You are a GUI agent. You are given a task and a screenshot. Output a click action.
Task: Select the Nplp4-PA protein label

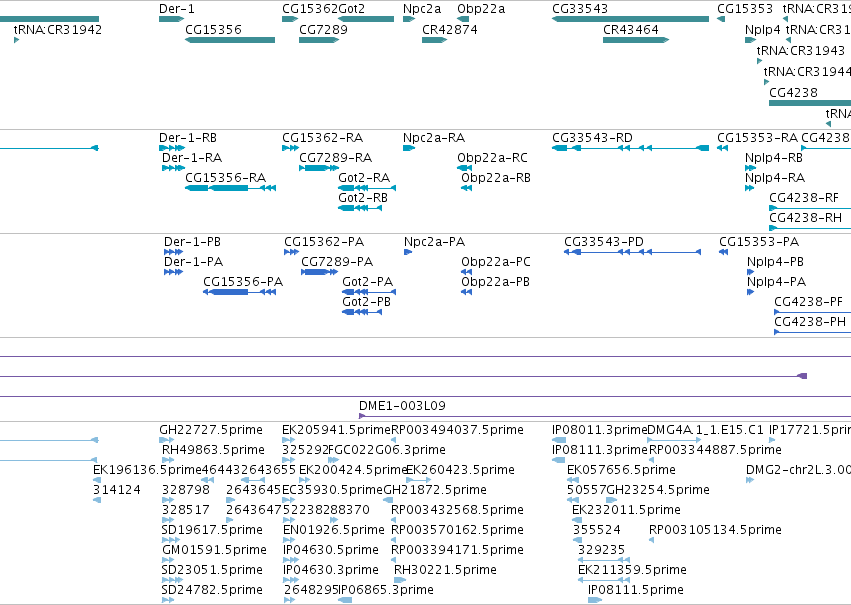(776, 282)
